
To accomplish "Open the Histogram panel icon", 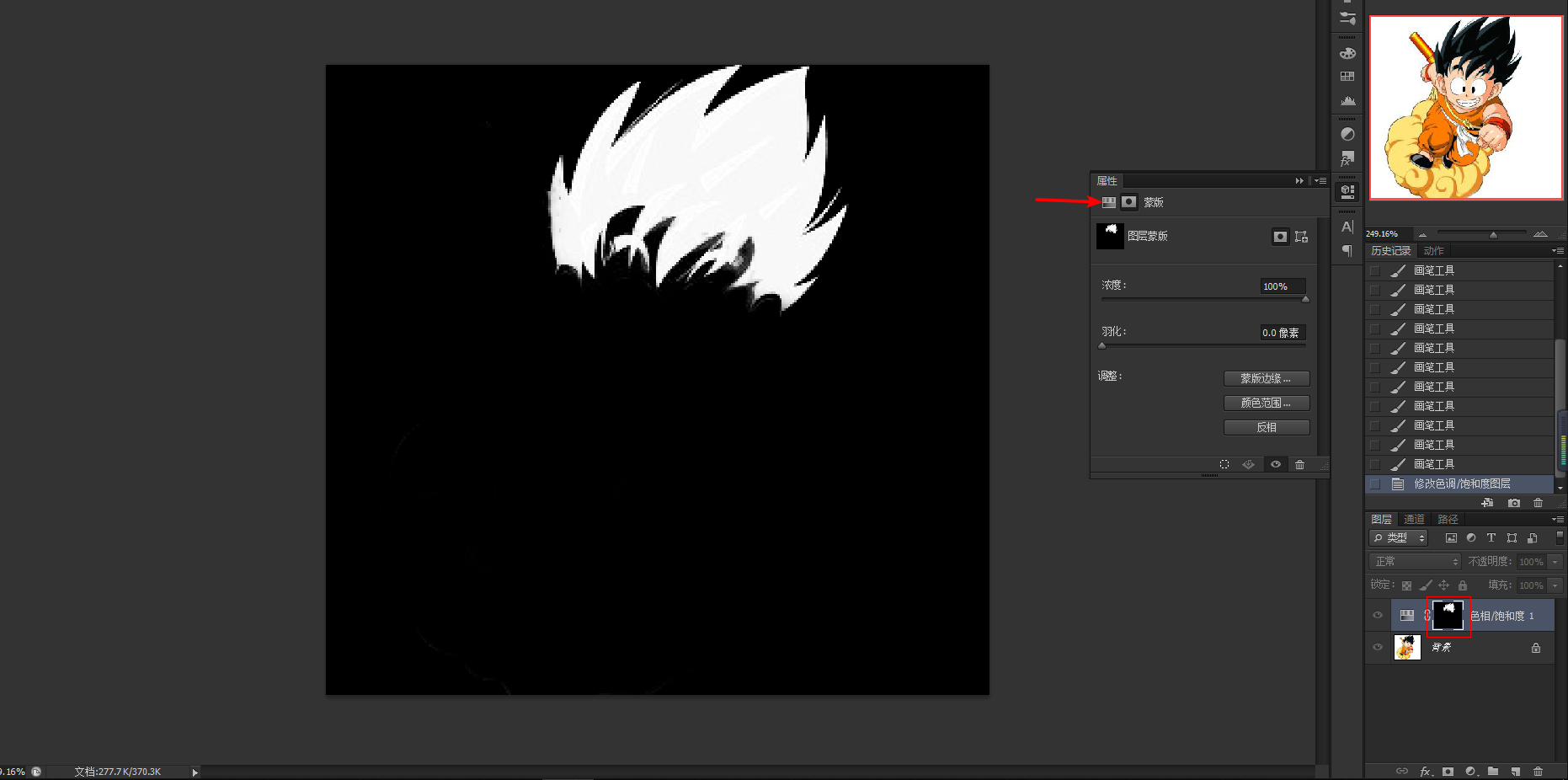I will (1347, 100).
